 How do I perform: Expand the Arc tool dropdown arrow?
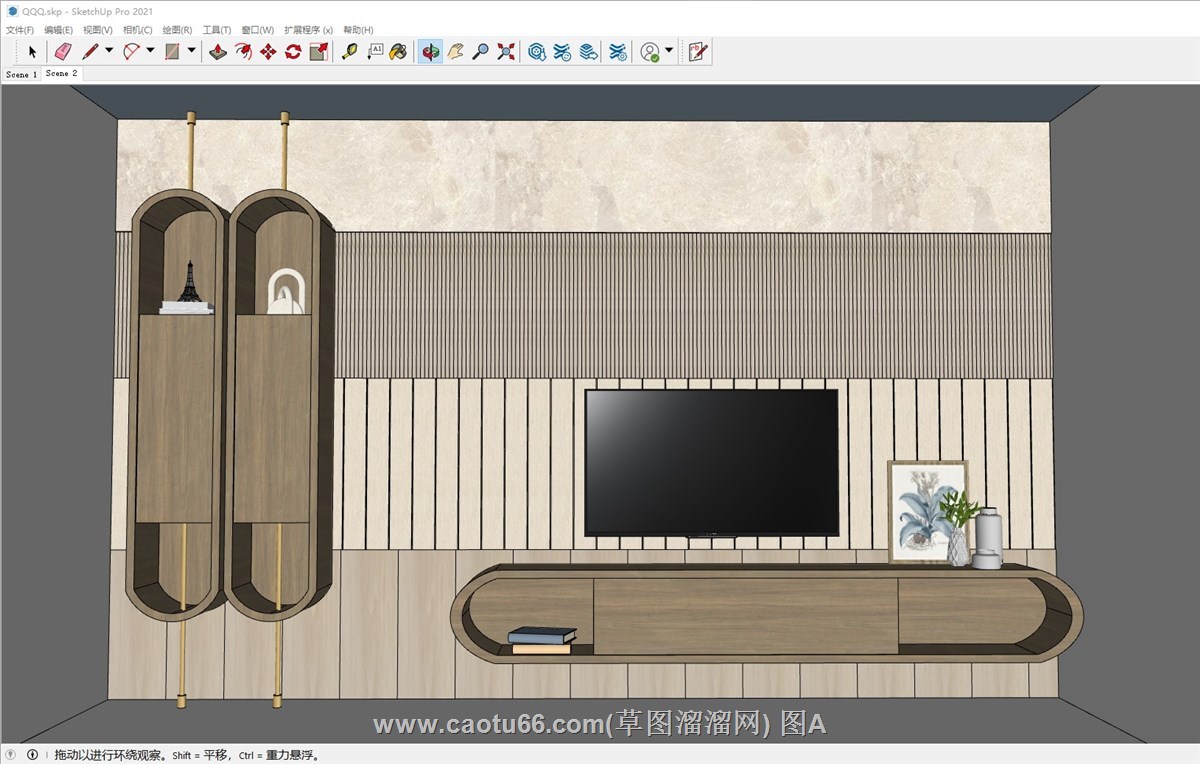pyautogui.click(x=150, y=51)
